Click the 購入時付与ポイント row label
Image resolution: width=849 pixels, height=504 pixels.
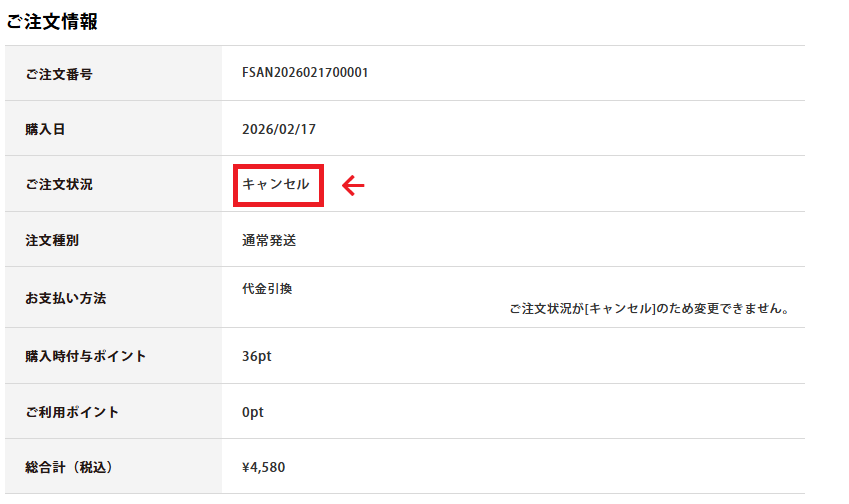(86, 356)
